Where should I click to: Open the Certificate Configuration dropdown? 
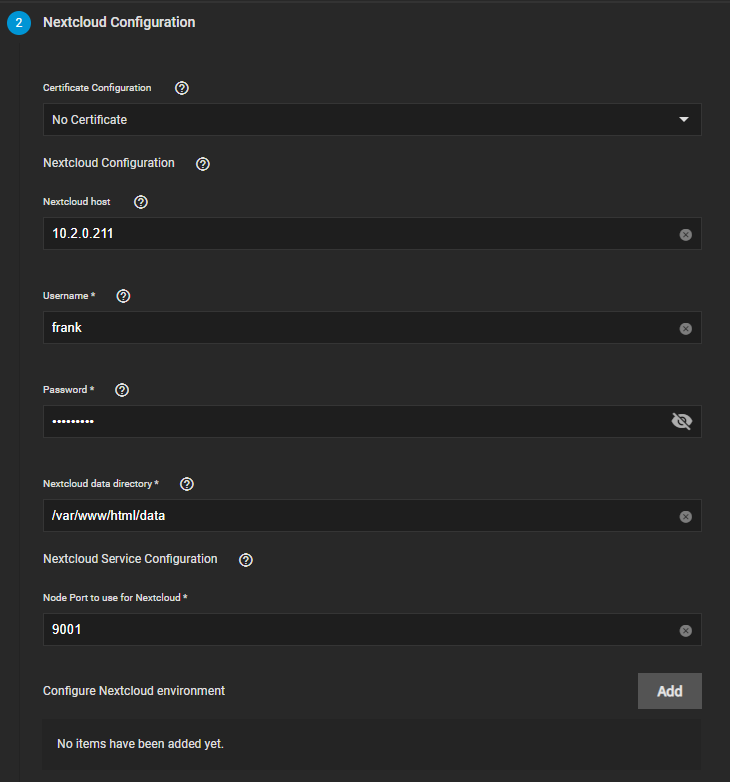pyautogui.click(x=372, y=120)
